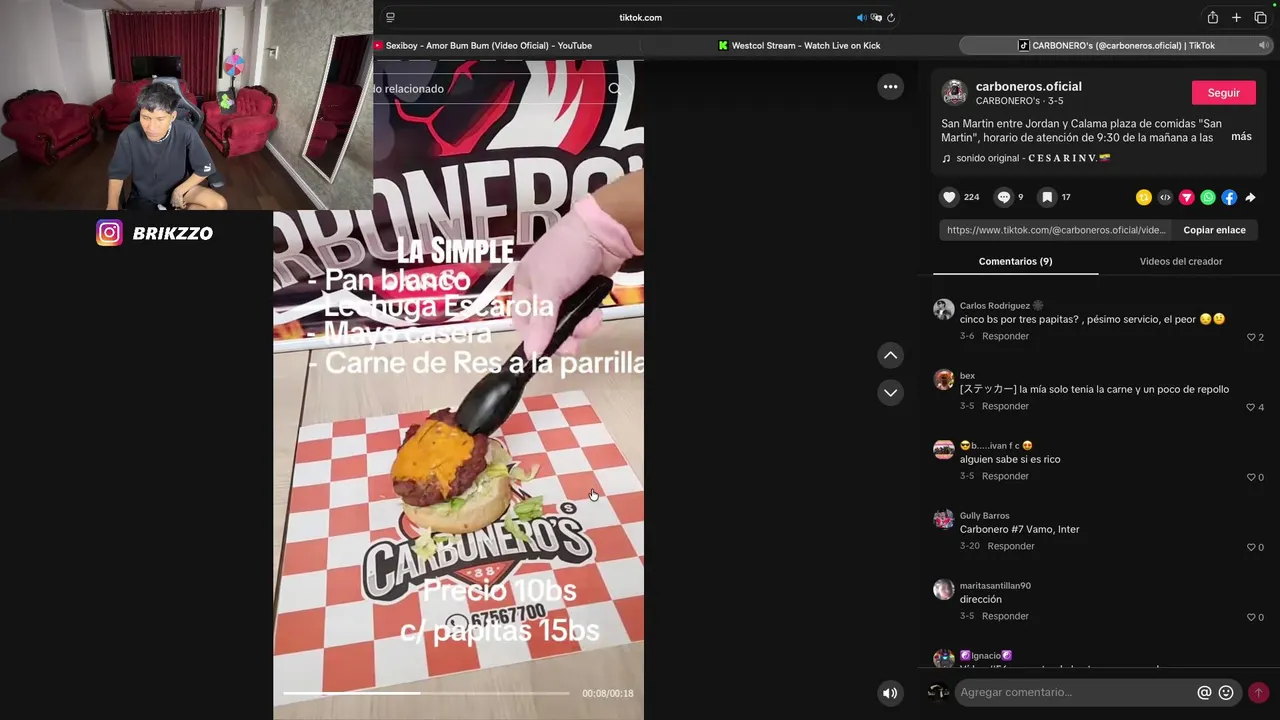Switch to Videos del creador tab
This screenshot has width=1280, height=720.
(1181, 261)
